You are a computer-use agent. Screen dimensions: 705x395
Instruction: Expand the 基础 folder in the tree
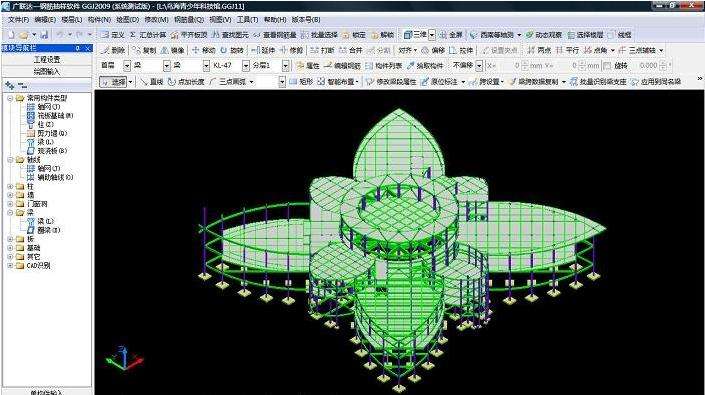pyautogui.click(x=10, y=248)
